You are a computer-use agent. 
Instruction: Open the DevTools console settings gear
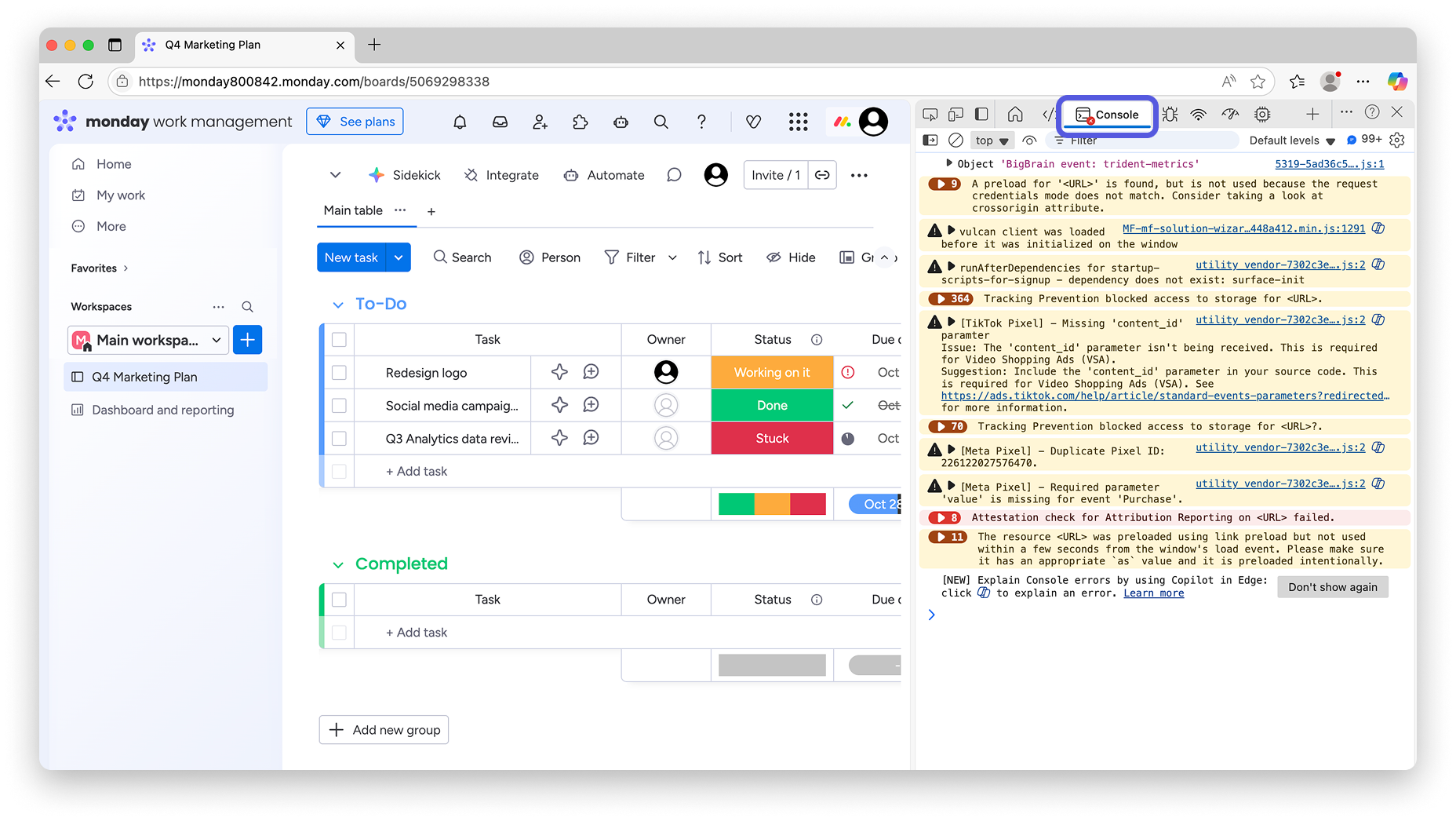tap(1397, 140)
